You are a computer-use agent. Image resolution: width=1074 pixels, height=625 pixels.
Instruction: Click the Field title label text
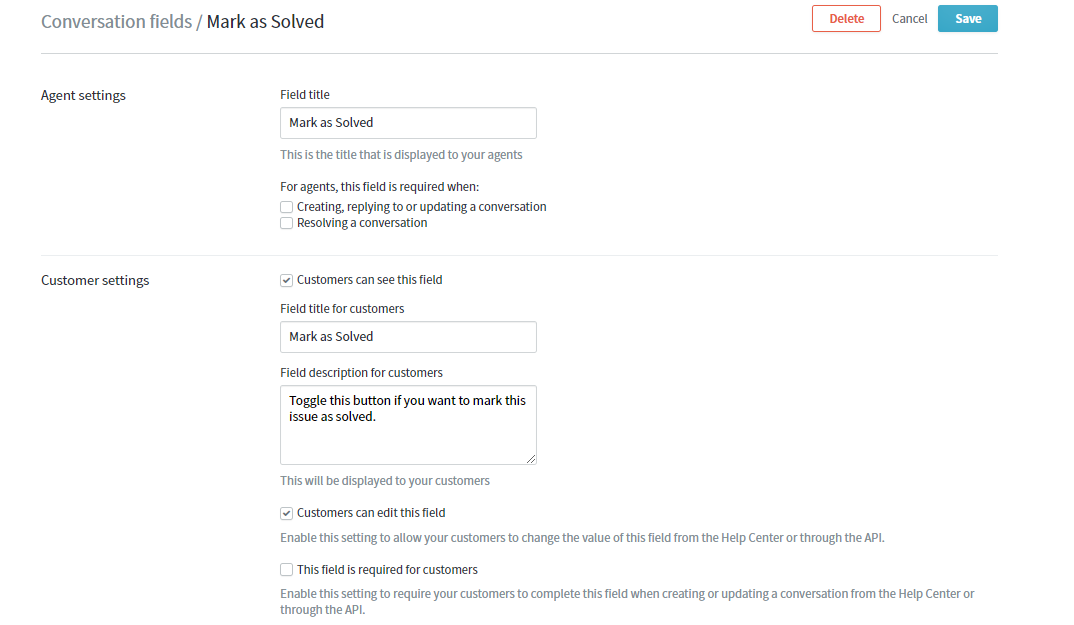[305, 95]
